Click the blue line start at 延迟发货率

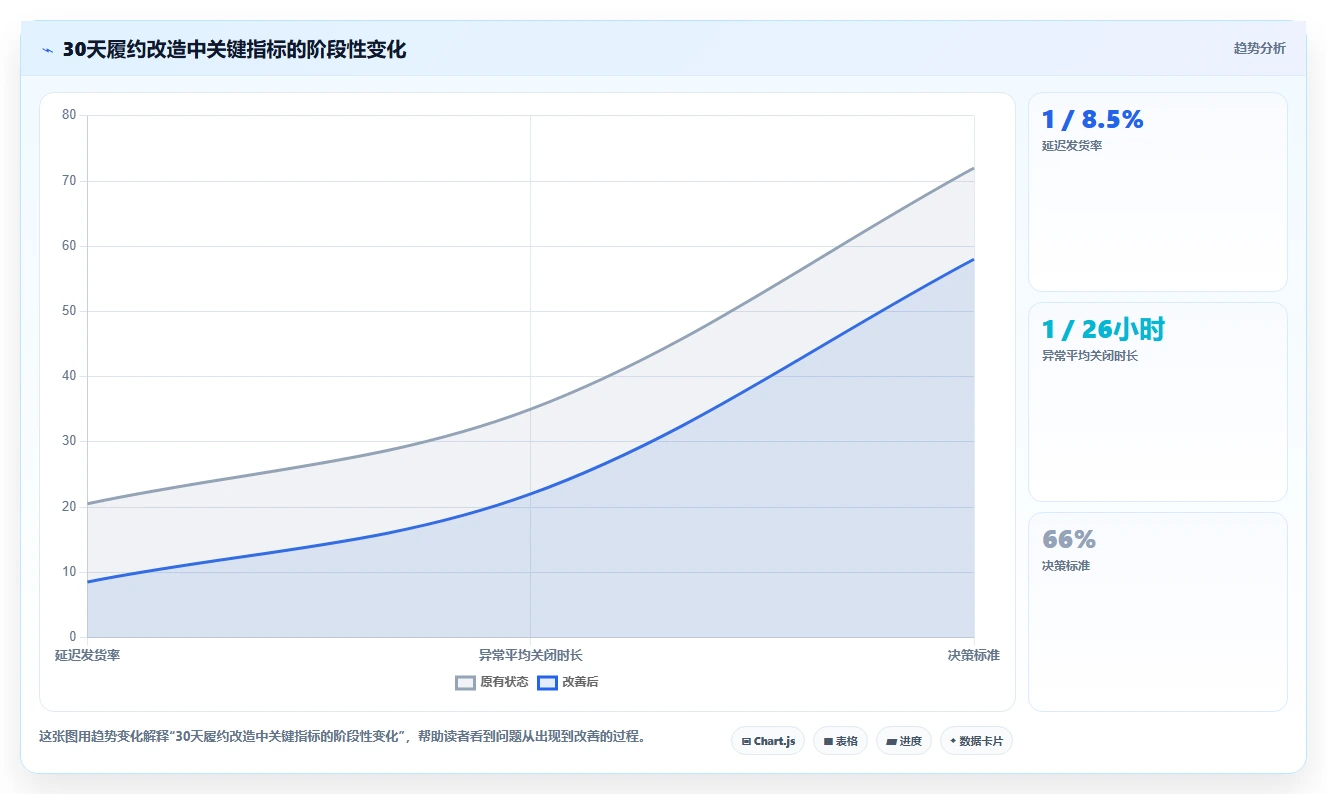coord(88,582)
